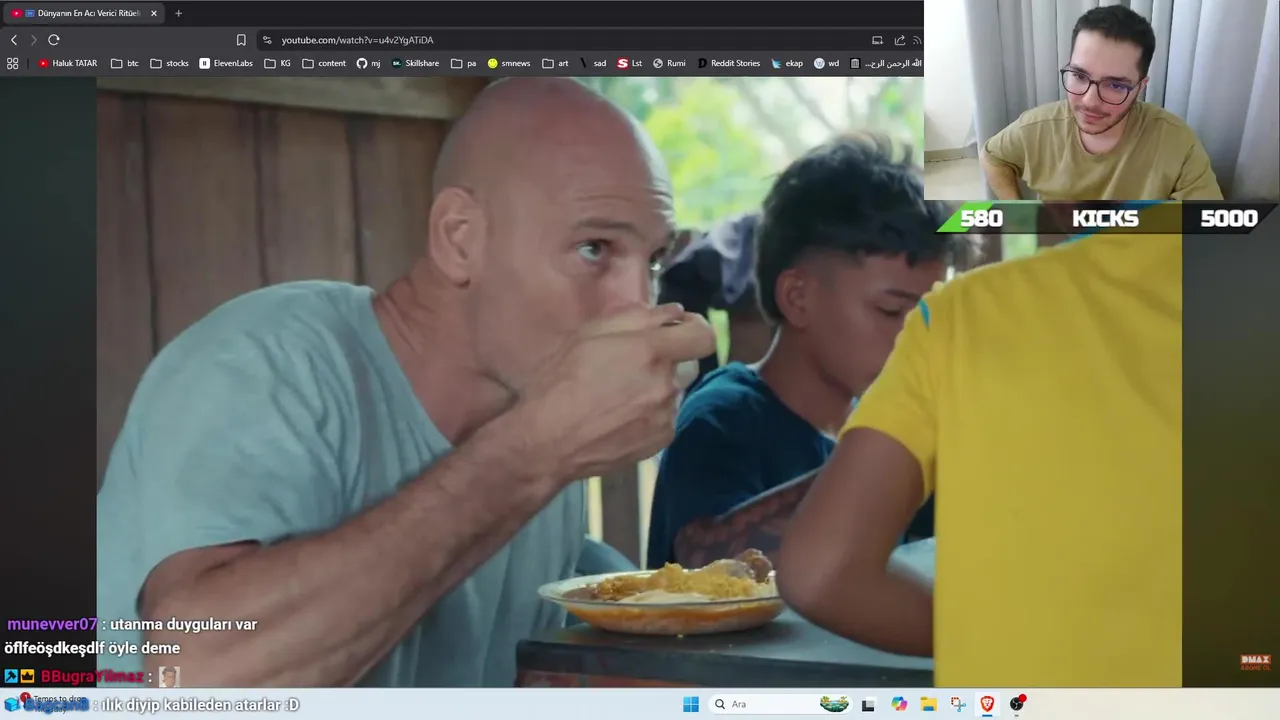Click the browser forward arrow

click(x=33, y=40)
